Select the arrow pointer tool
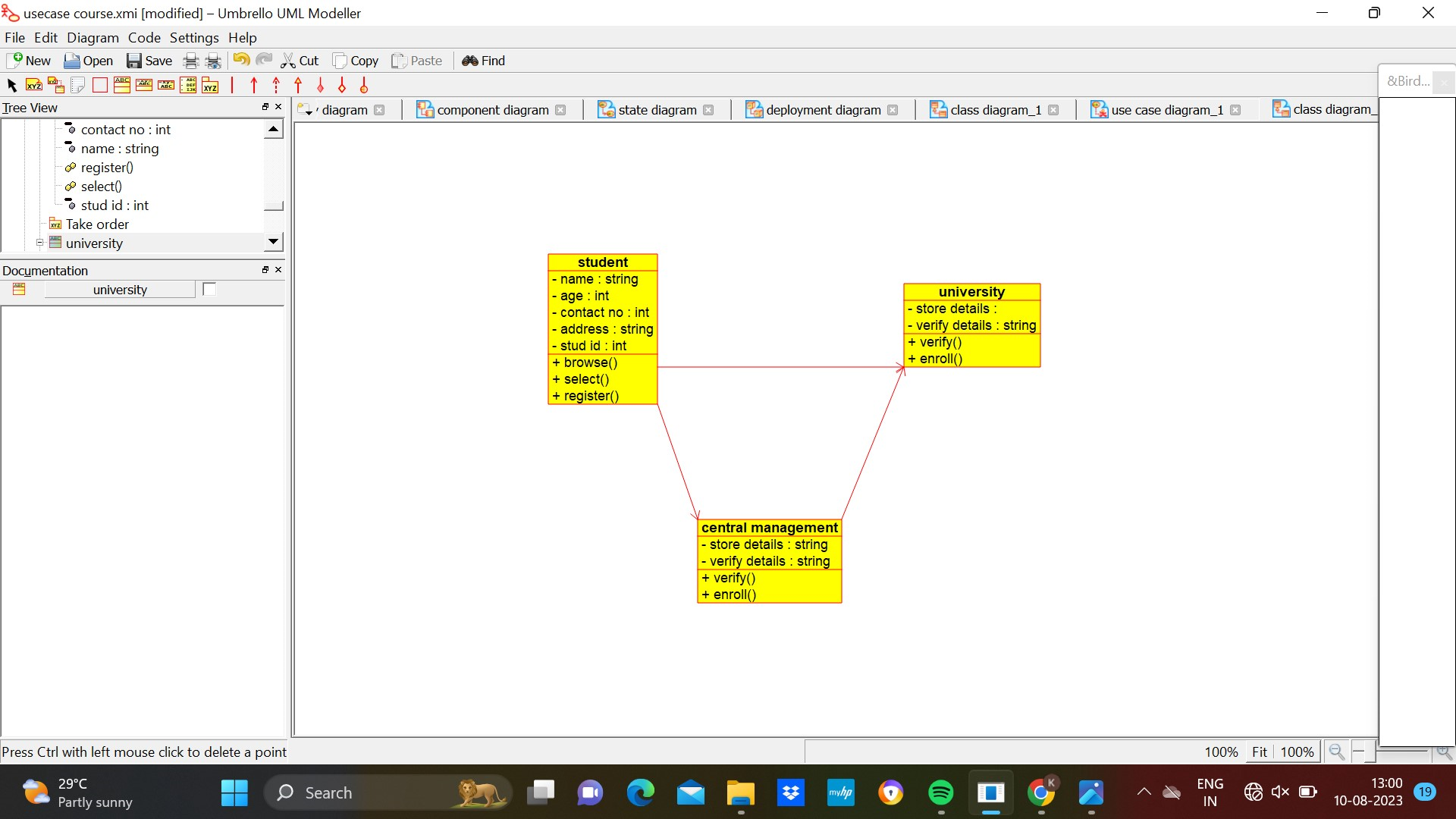The height and width of the screenshot is (819, 1456). (x=12, y=86)
